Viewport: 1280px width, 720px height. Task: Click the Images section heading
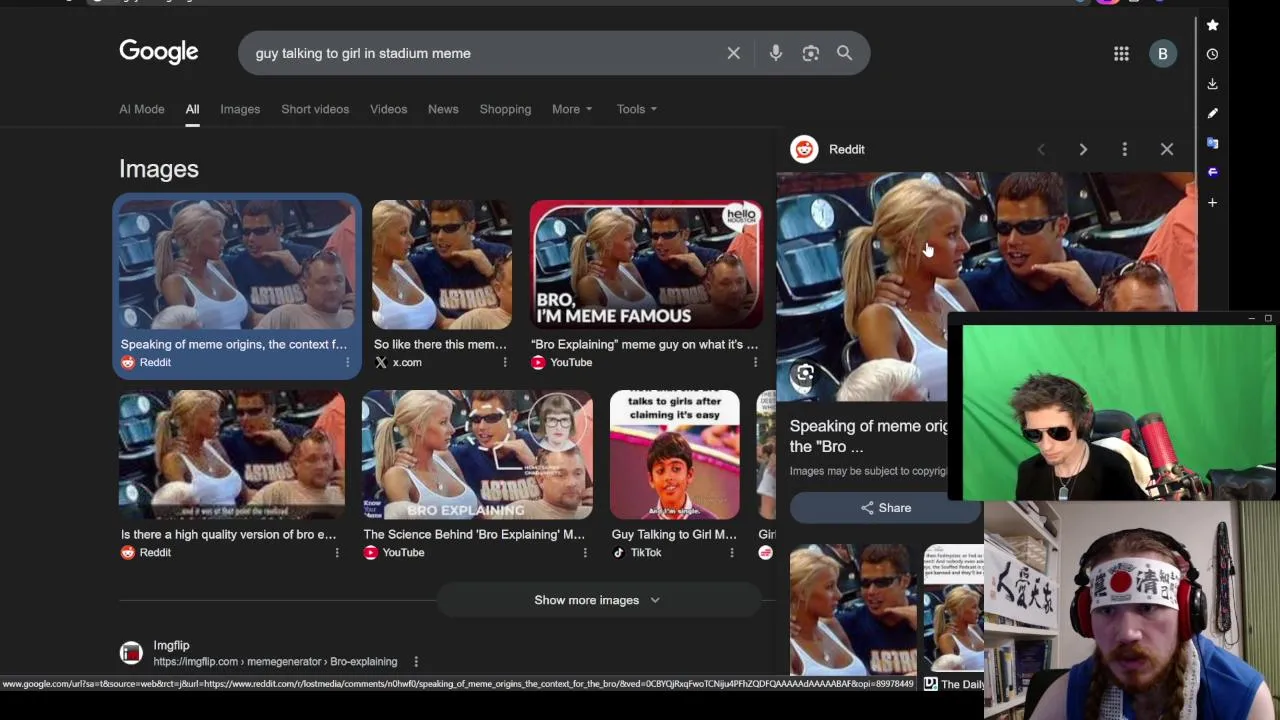coord(159,169)
